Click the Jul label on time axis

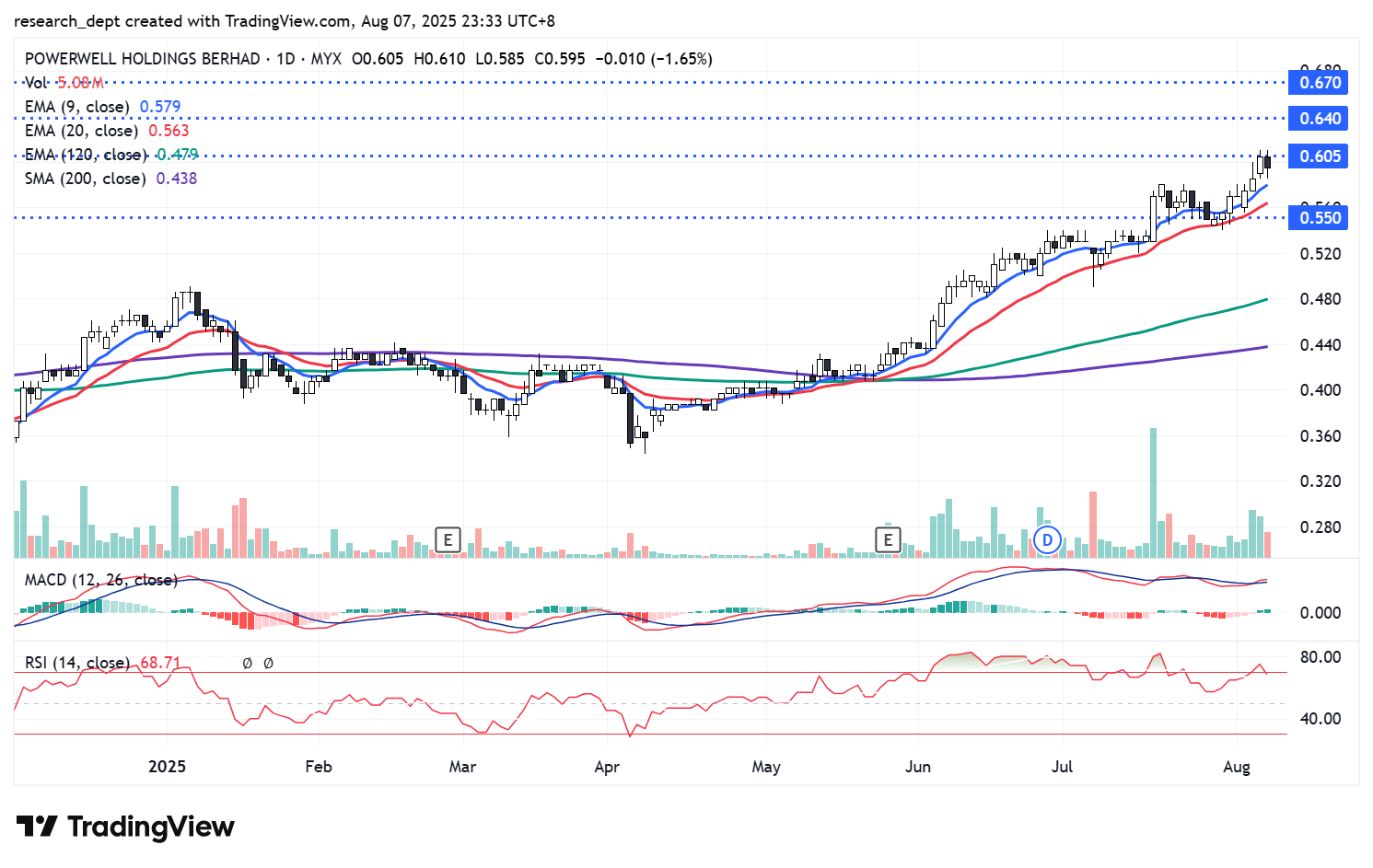point(1062,767)
